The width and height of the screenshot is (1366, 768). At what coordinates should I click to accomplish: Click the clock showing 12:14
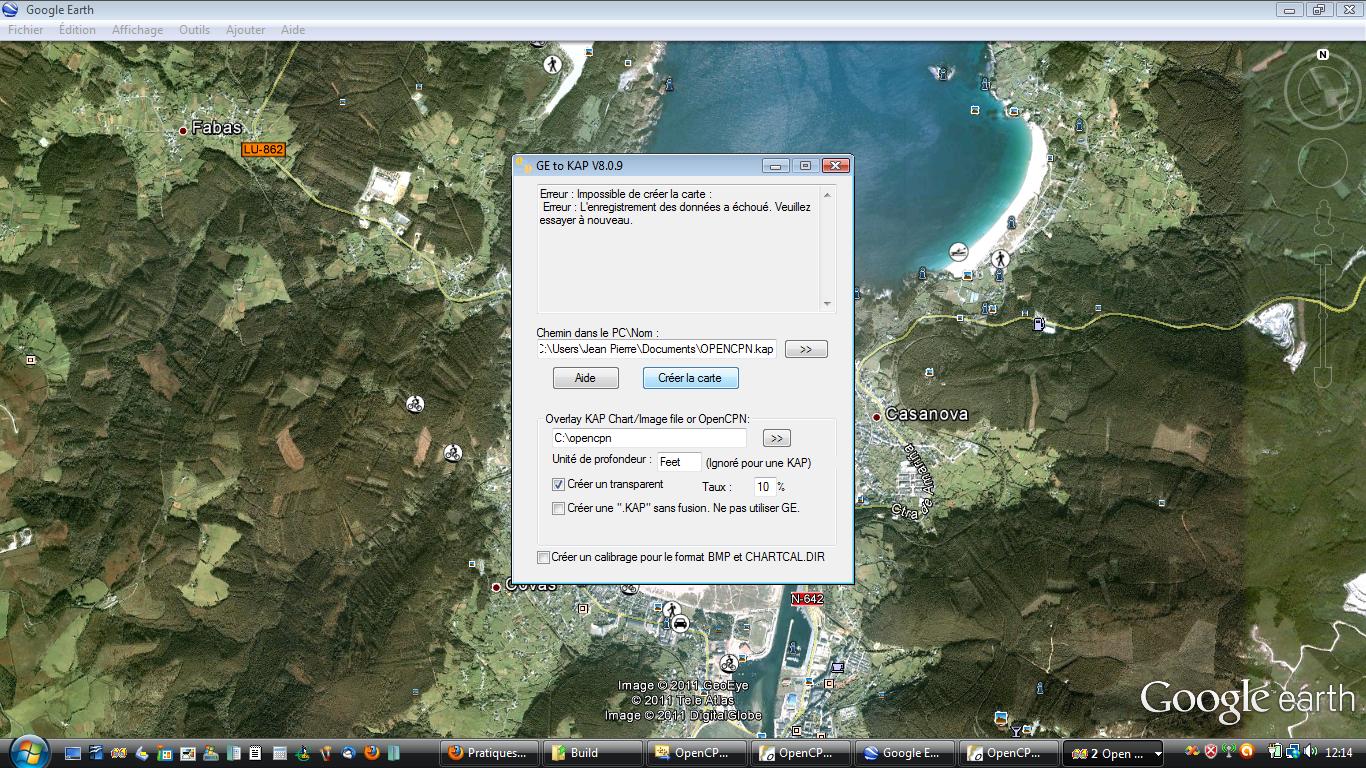tap(1338, 753)
